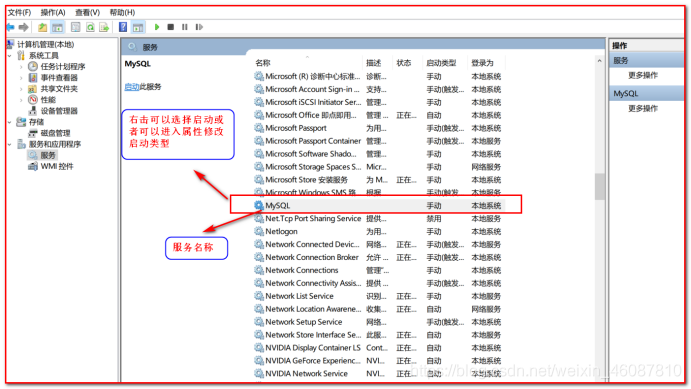691x389 pixels.
Task: Click Network Connections service icon
Action: coord(259,270)
